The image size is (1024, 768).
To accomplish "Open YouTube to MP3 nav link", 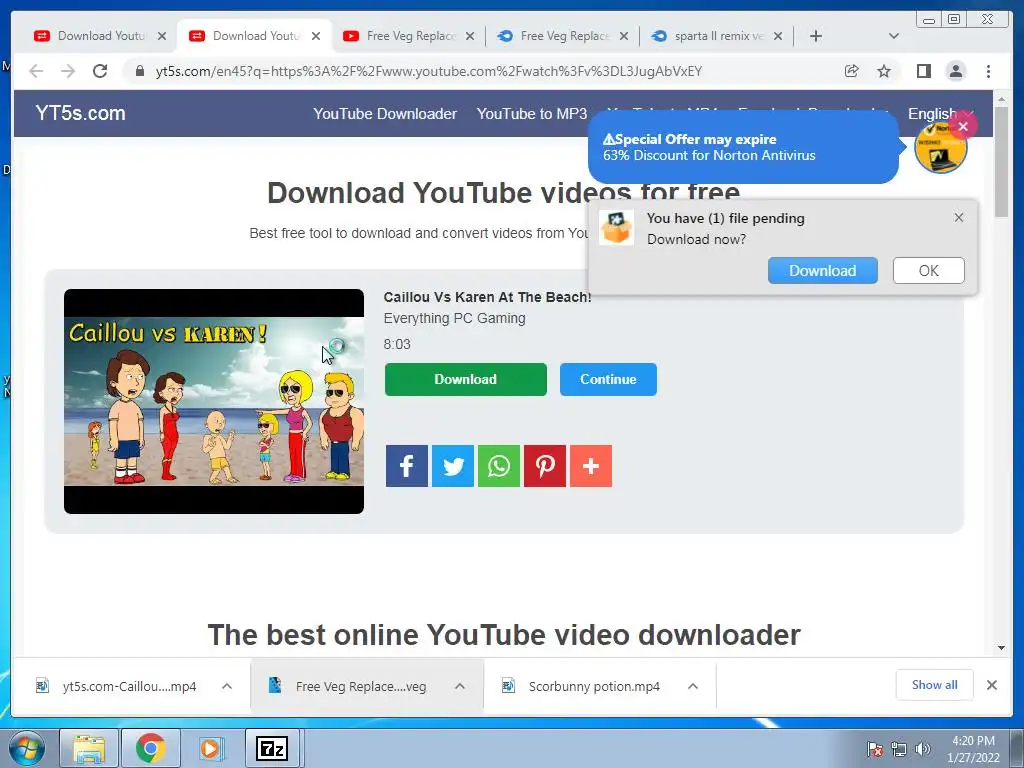I will 532,114.
